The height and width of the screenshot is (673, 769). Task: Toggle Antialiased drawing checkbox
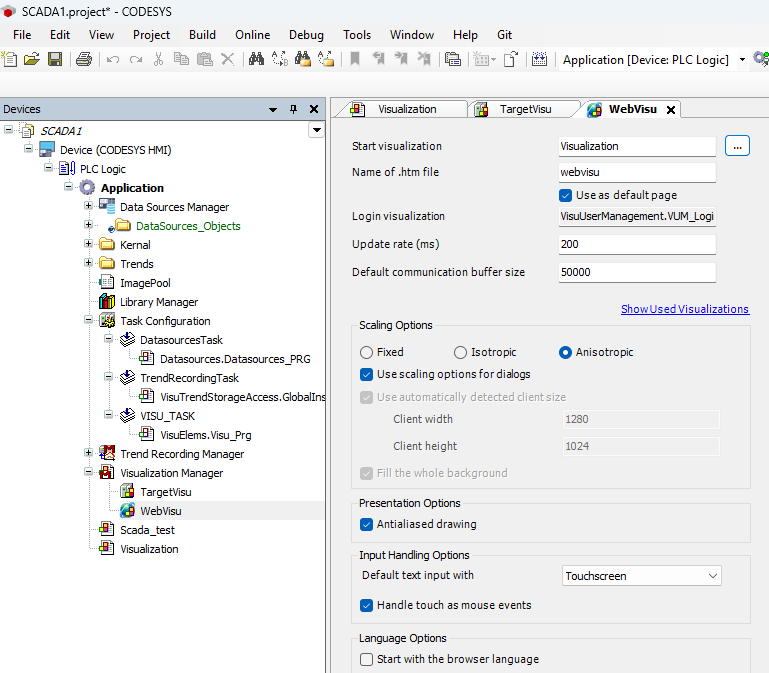tap(366, 524)
